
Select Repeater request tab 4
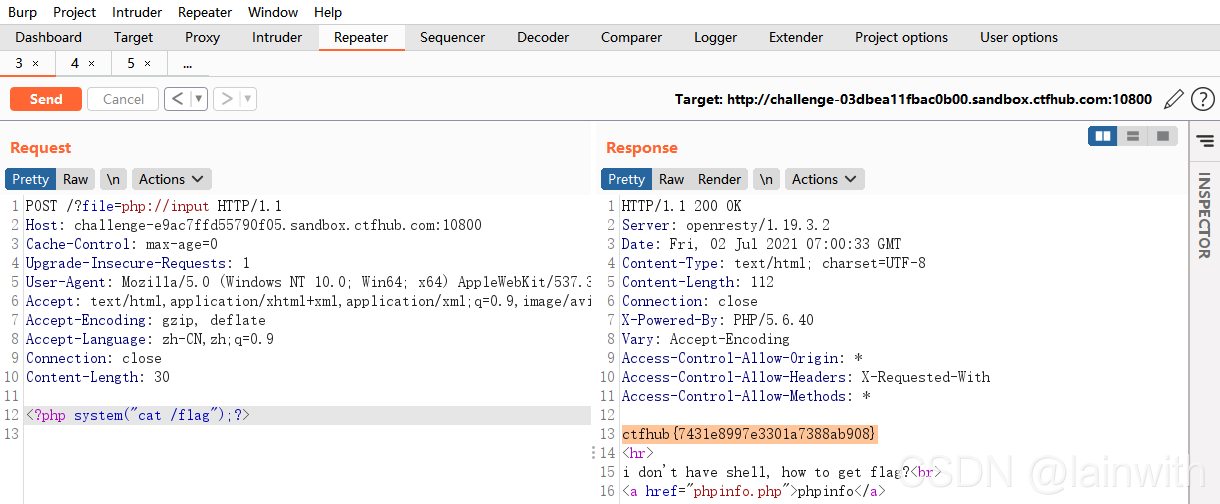tap(75, 63)
